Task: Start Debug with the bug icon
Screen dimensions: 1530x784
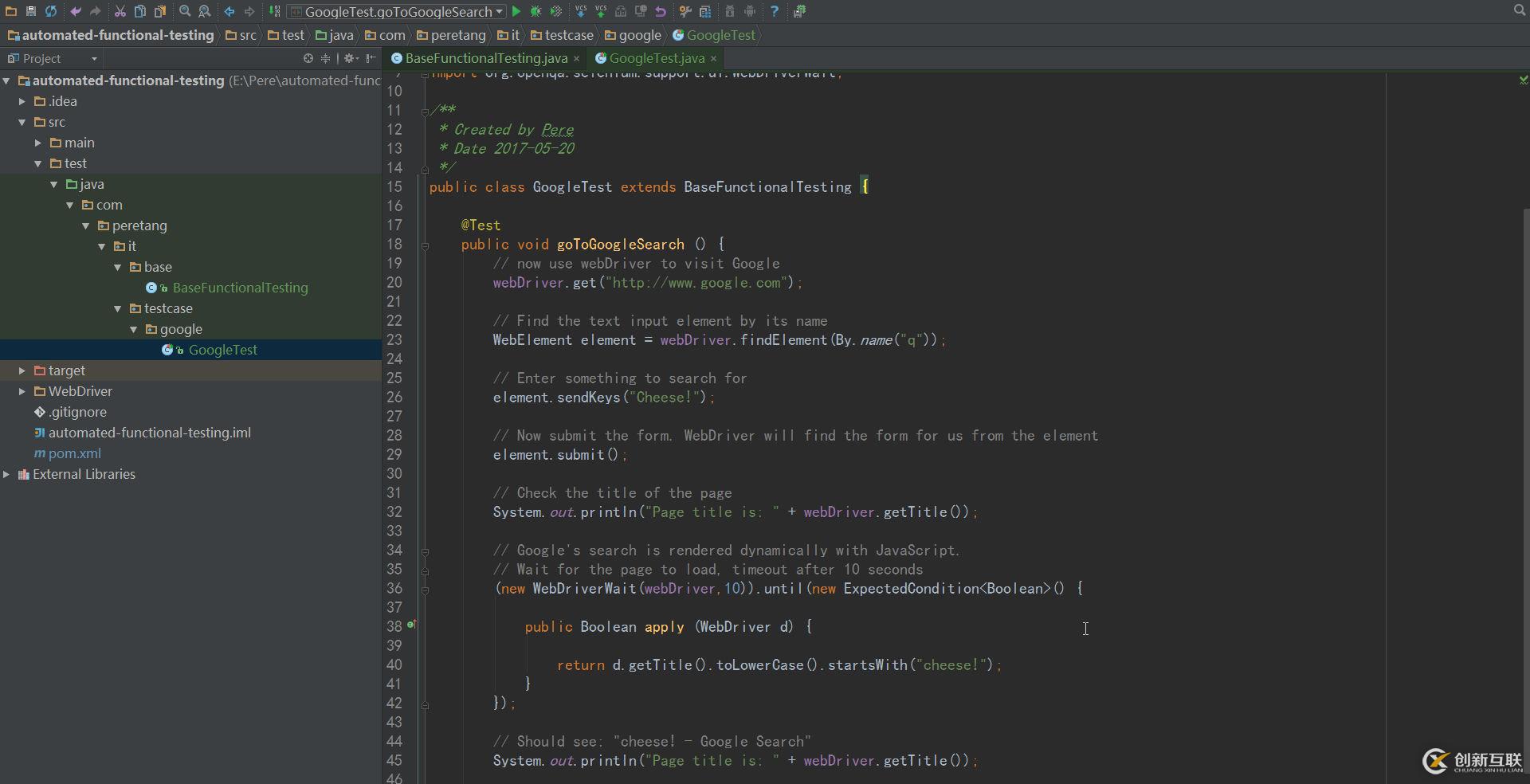Action: [x=536, y=11]
